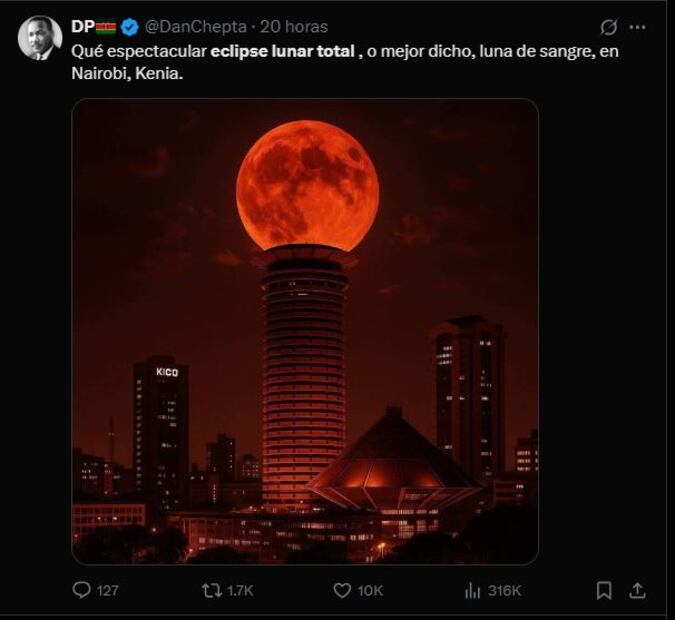Image resolution: width=675 pixels, height=620 pixels.
Task: Open the Grok explain-post icon
Action: coord(608,27)
